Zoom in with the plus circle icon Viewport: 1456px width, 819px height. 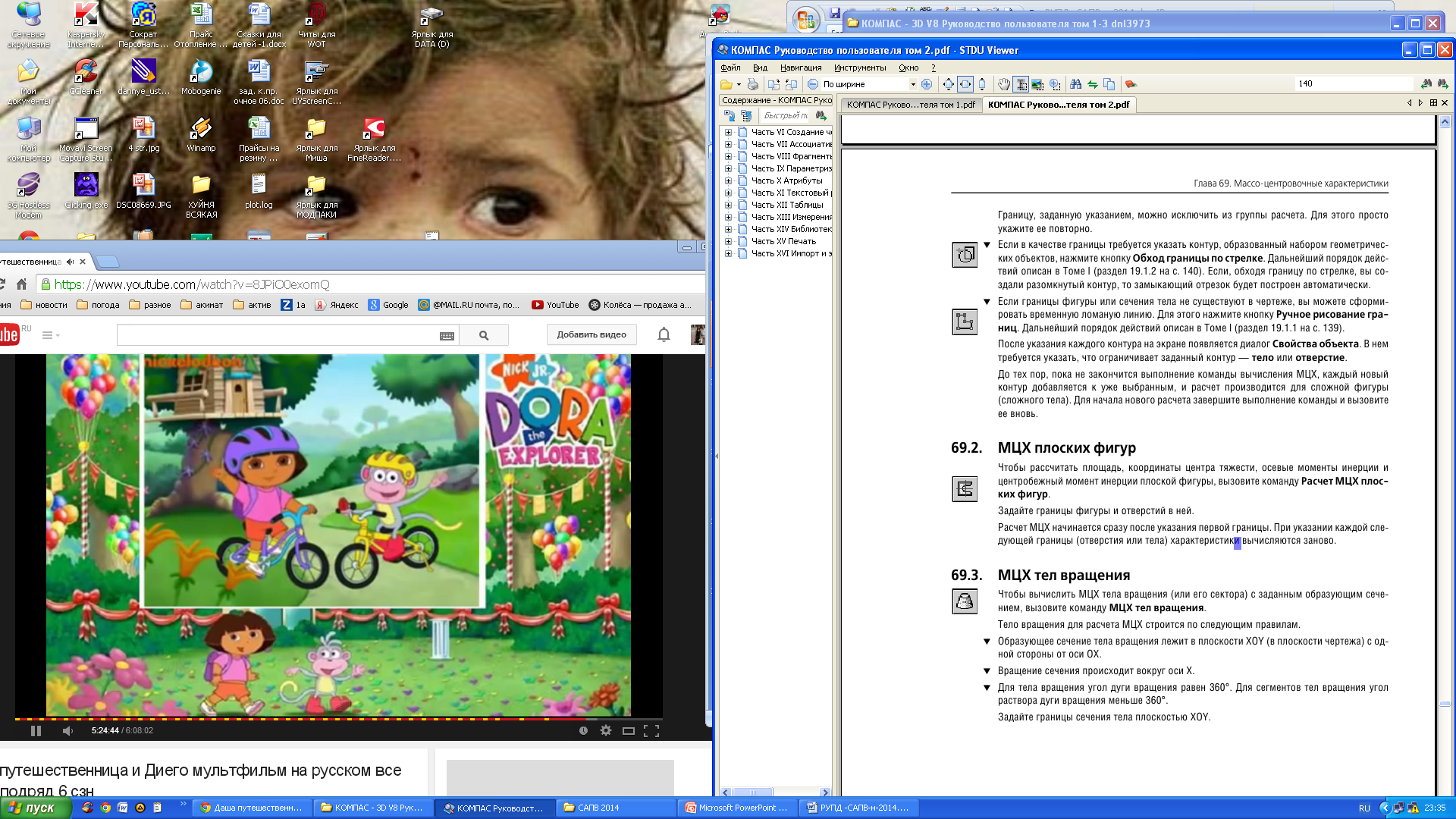tap(927, 84)
